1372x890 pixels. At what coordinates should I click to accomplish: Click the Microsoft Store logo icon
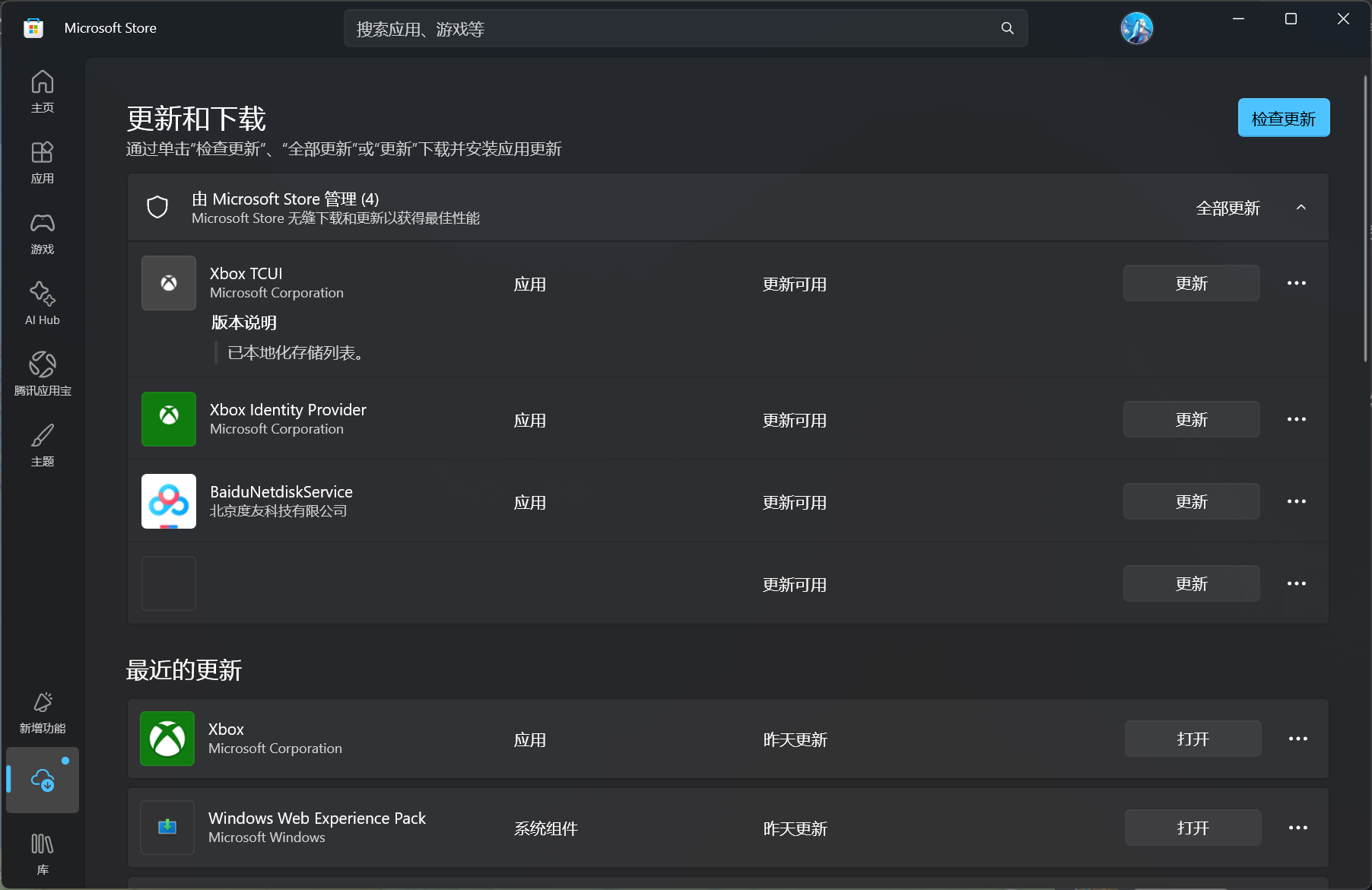coord(33,28)
